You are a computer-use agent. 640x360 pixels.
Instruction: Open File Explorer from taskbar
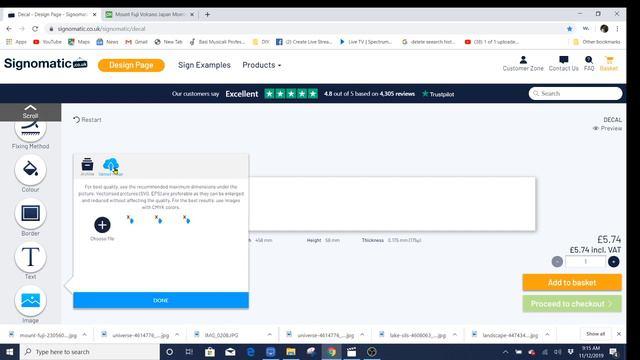tap(291, 352)
